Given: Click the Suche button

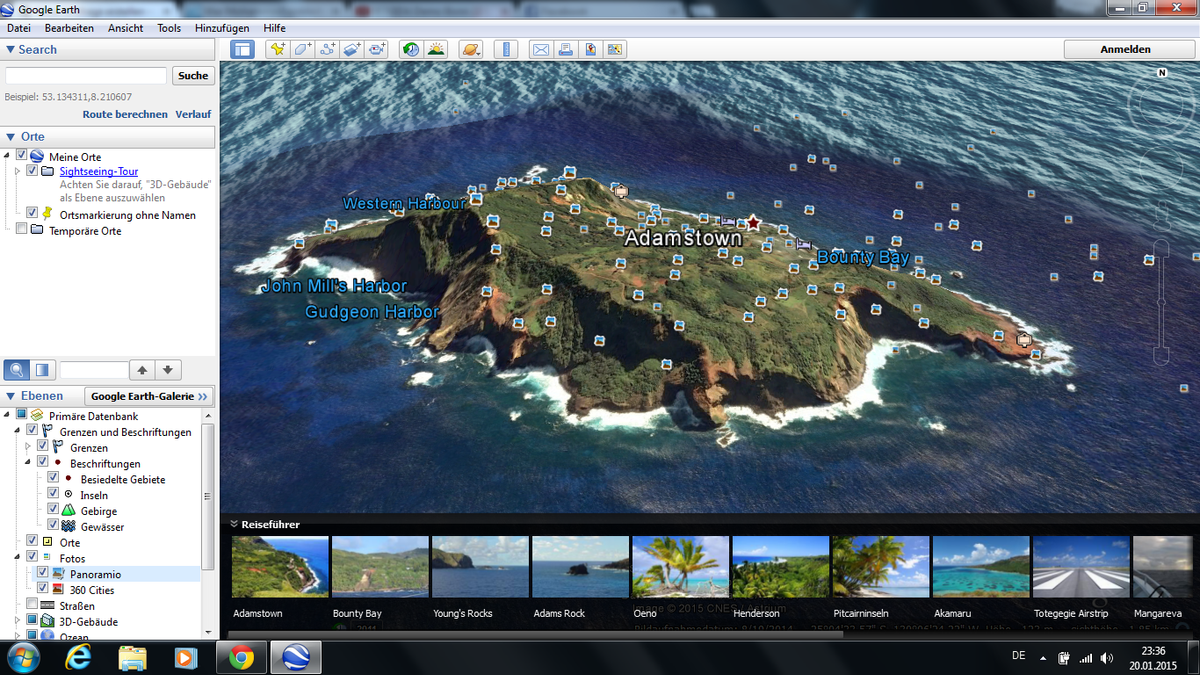Looking at the screenshot, I should (193, 75).
